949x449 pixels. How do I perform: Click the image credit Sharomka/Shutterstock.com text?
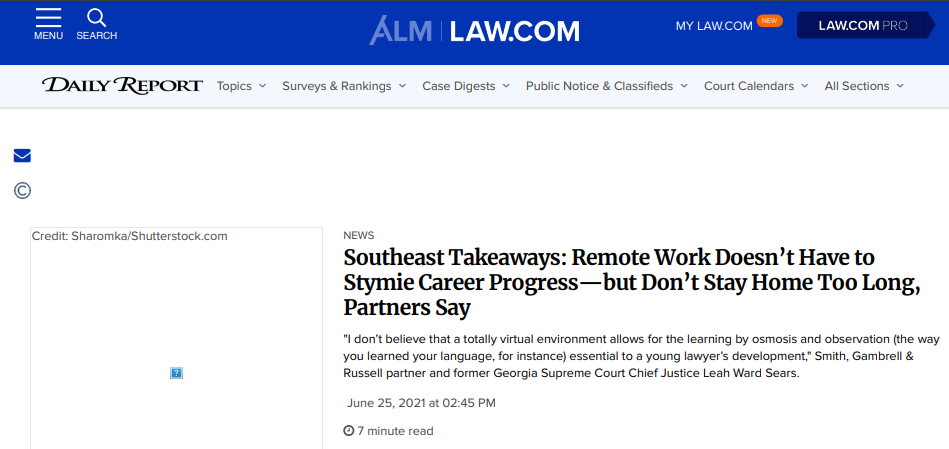coord(130,236)
